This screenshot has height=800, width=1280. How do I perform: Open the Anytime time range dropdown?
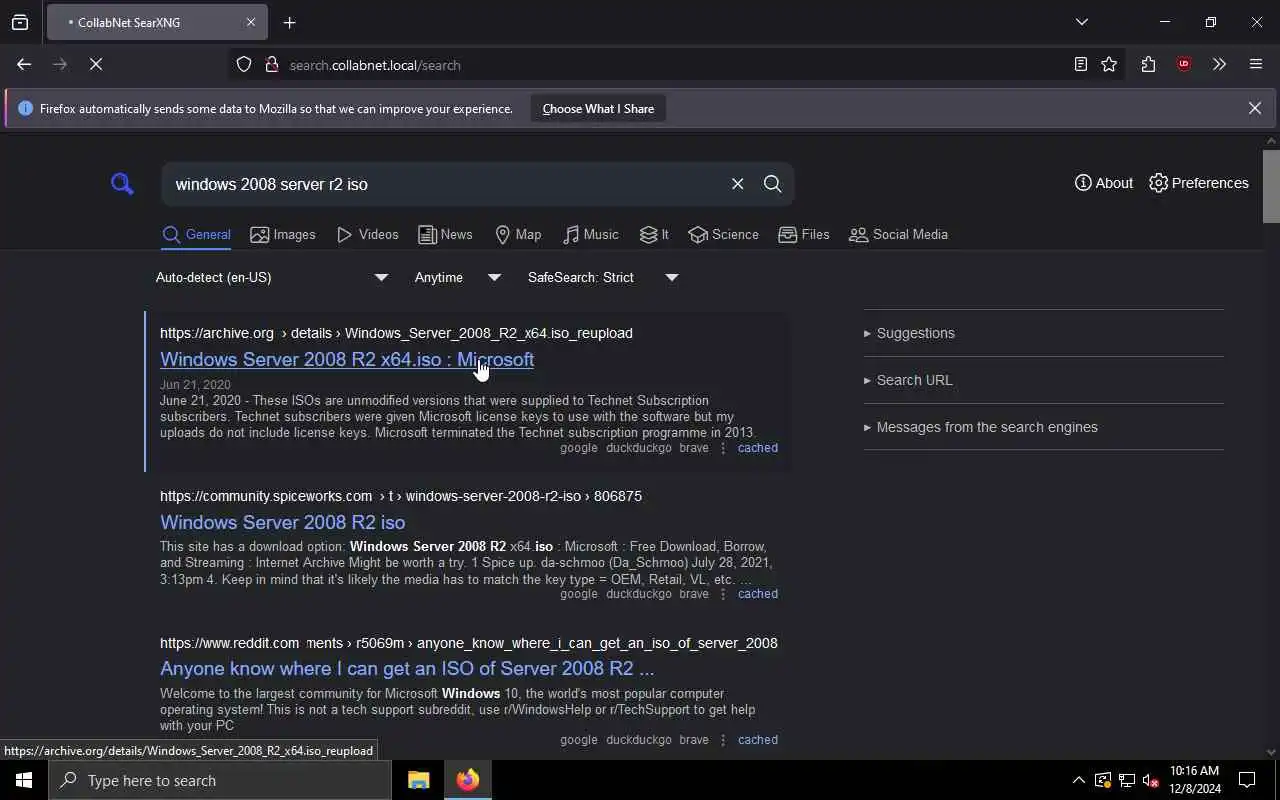tap(458, 278)
